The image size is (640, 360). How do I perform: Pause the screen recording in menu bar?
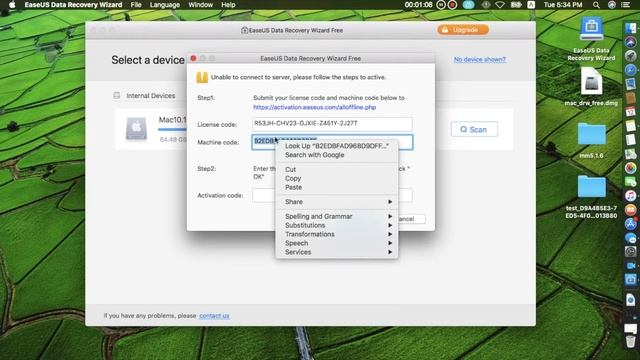[x=441, y=5]
